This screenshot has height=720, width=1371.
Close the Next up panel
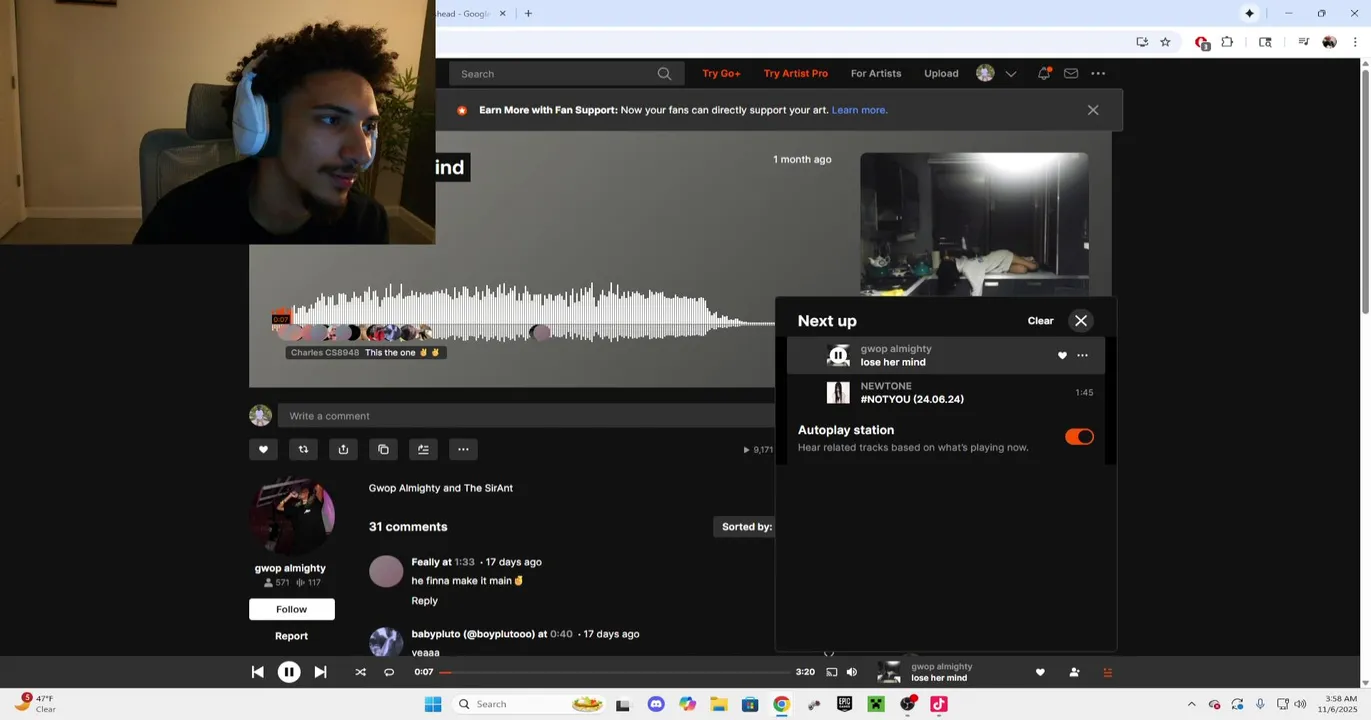pos(1081,321)
